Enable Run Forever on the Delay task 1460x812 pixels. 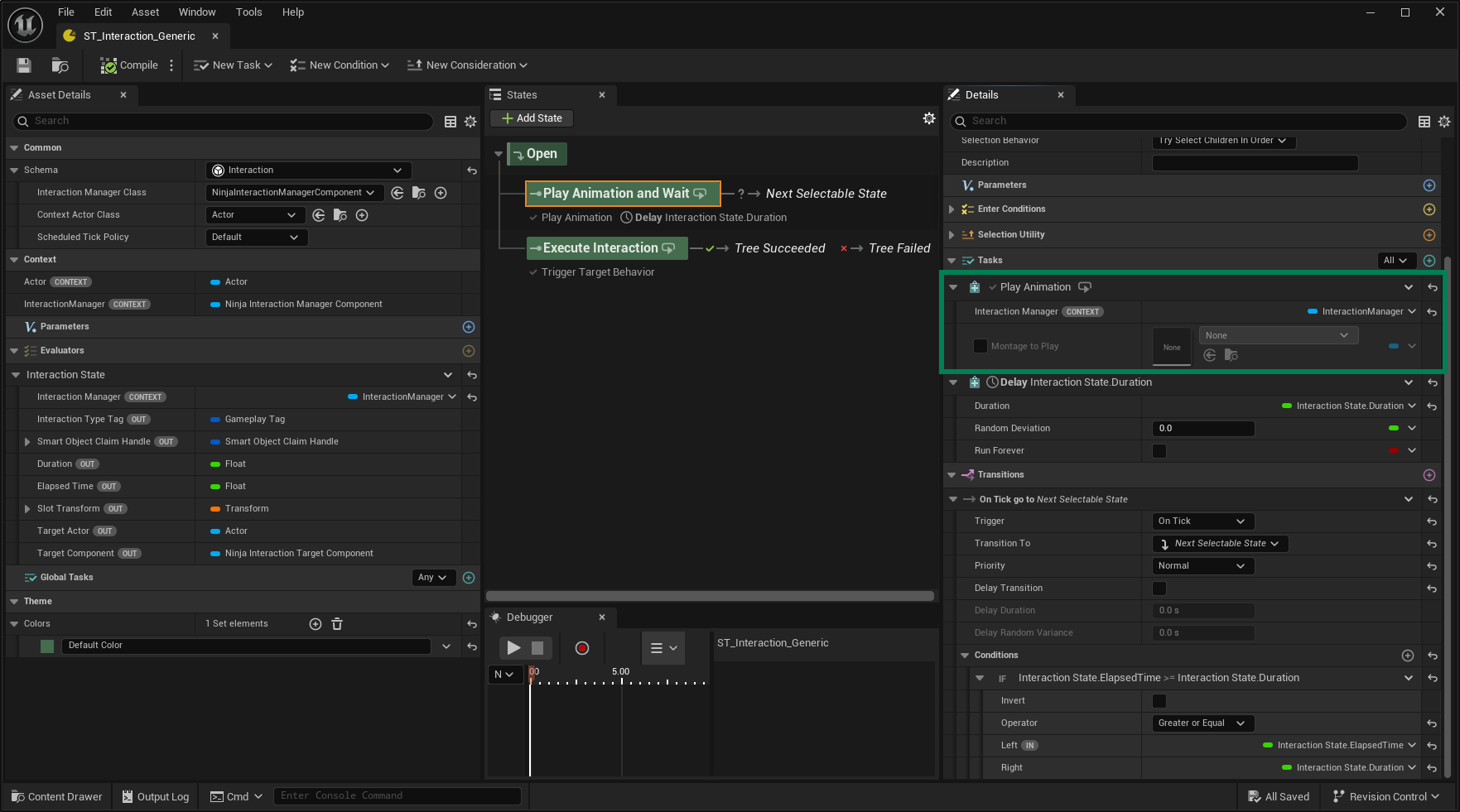[1159, 450]
